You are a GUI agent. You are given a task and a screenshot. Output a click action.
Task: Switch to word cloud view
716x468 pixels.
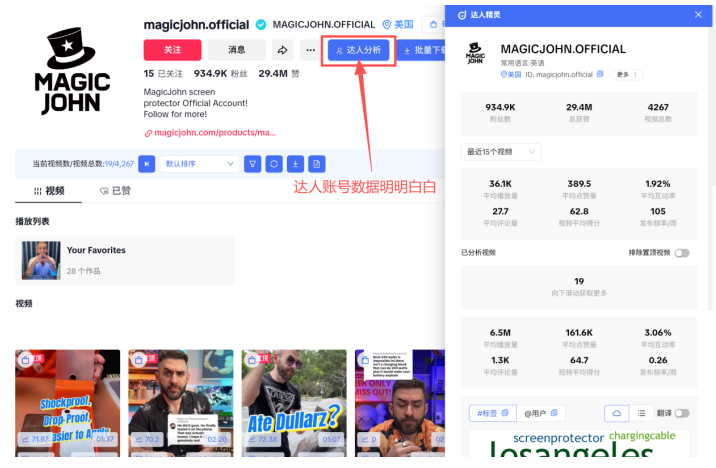(616, 413)
